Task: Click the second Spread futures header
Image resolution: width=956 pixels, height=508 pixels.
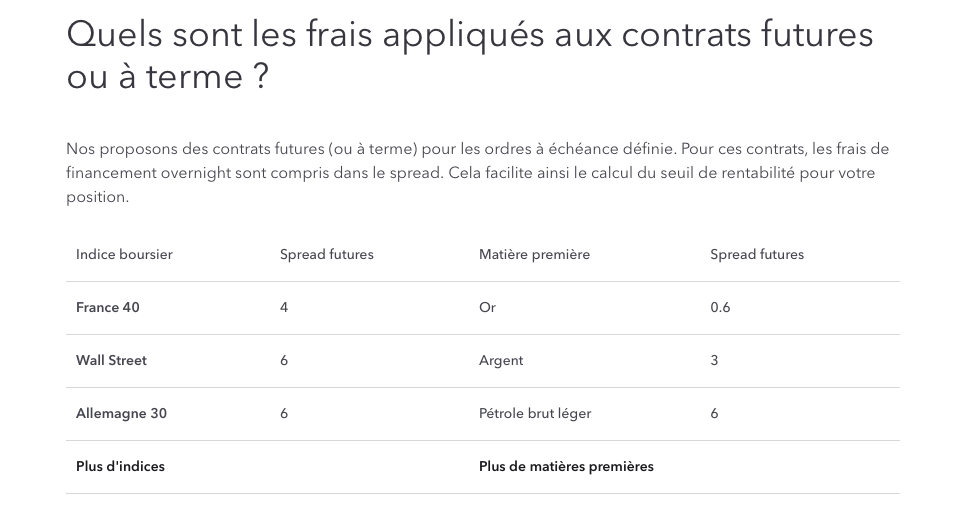Action: coord(757,255)
